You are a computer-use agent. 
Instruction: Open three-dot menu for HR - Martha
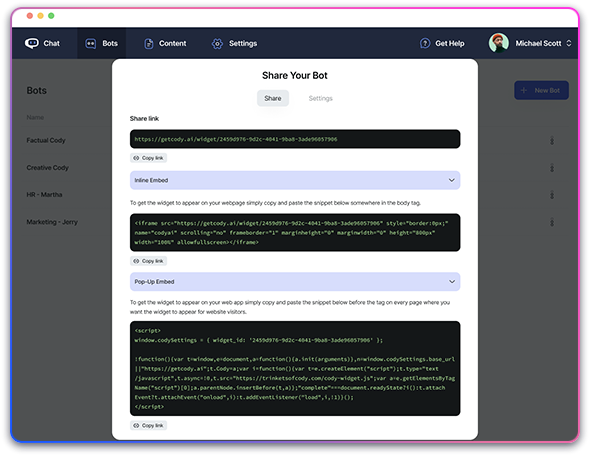pos(552,195)
